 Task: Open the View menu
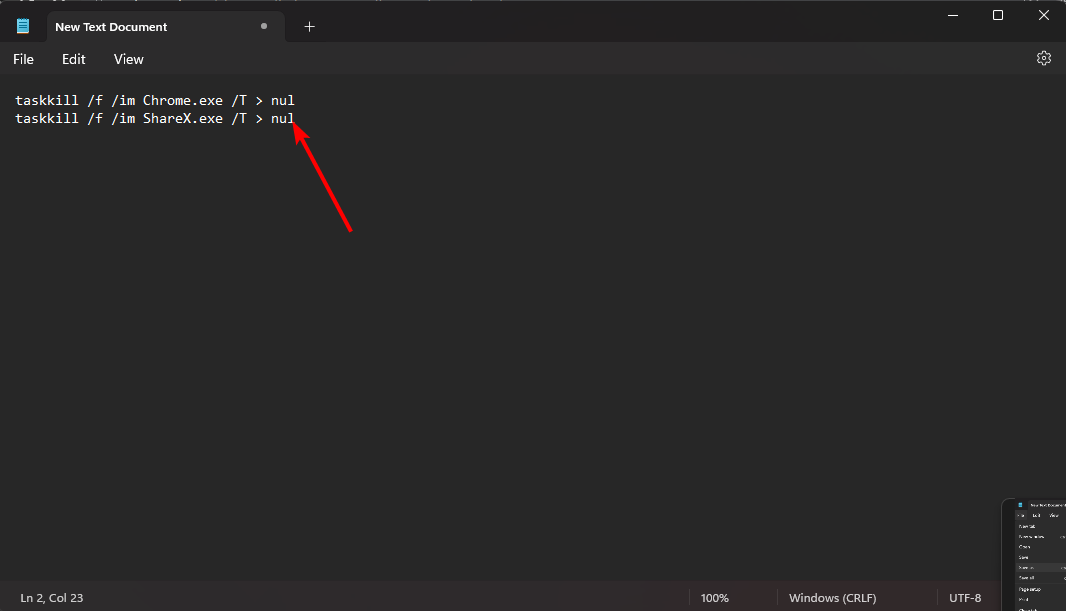tap(128, 59)
